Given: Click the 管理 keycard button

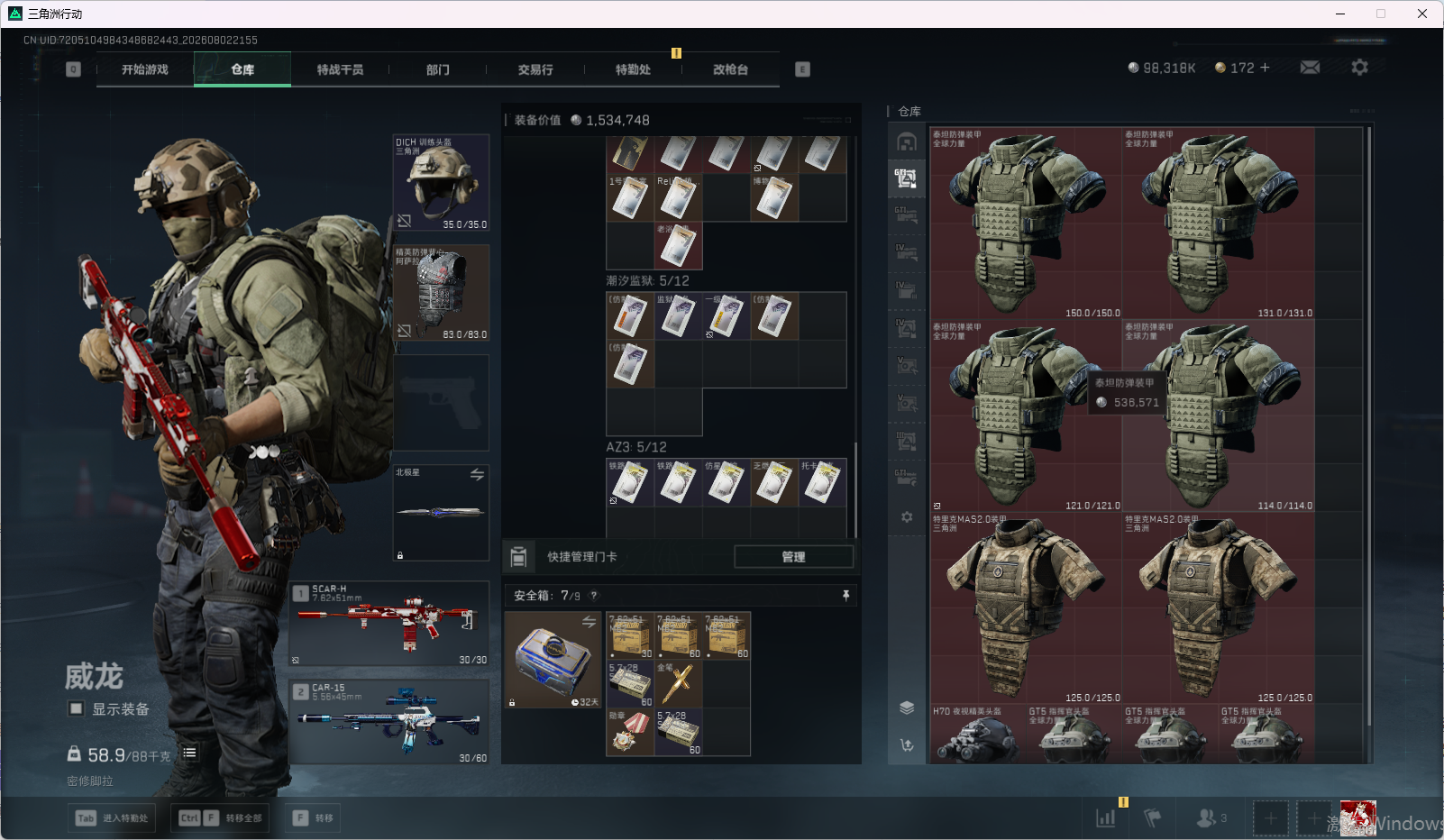Looking at the screenshot, I should [x=793, y=557].
